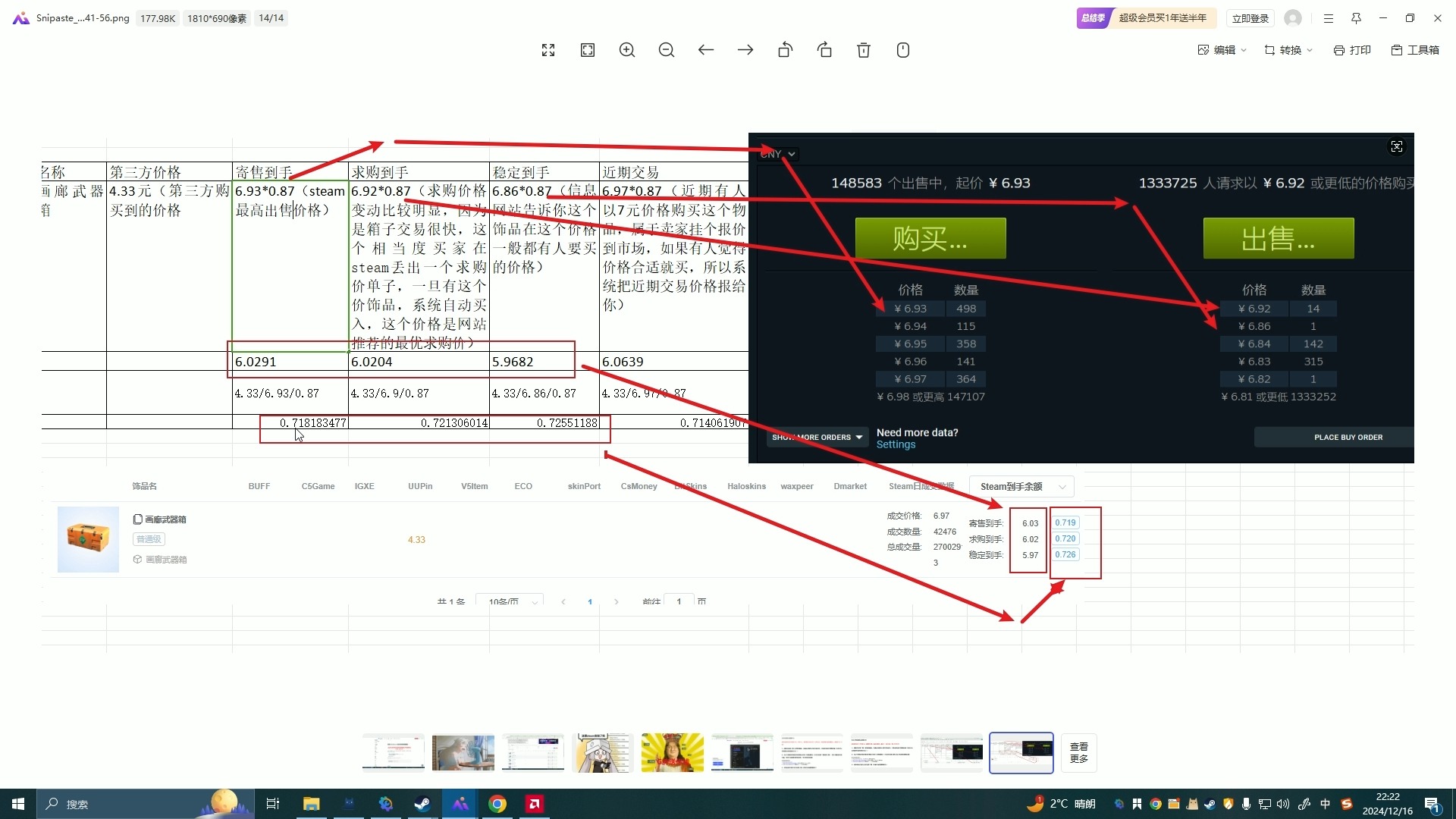Click the Sogou input method tray icon
The height and width of the screenshot is (819, 1456).
click(x=1346, y=804)
